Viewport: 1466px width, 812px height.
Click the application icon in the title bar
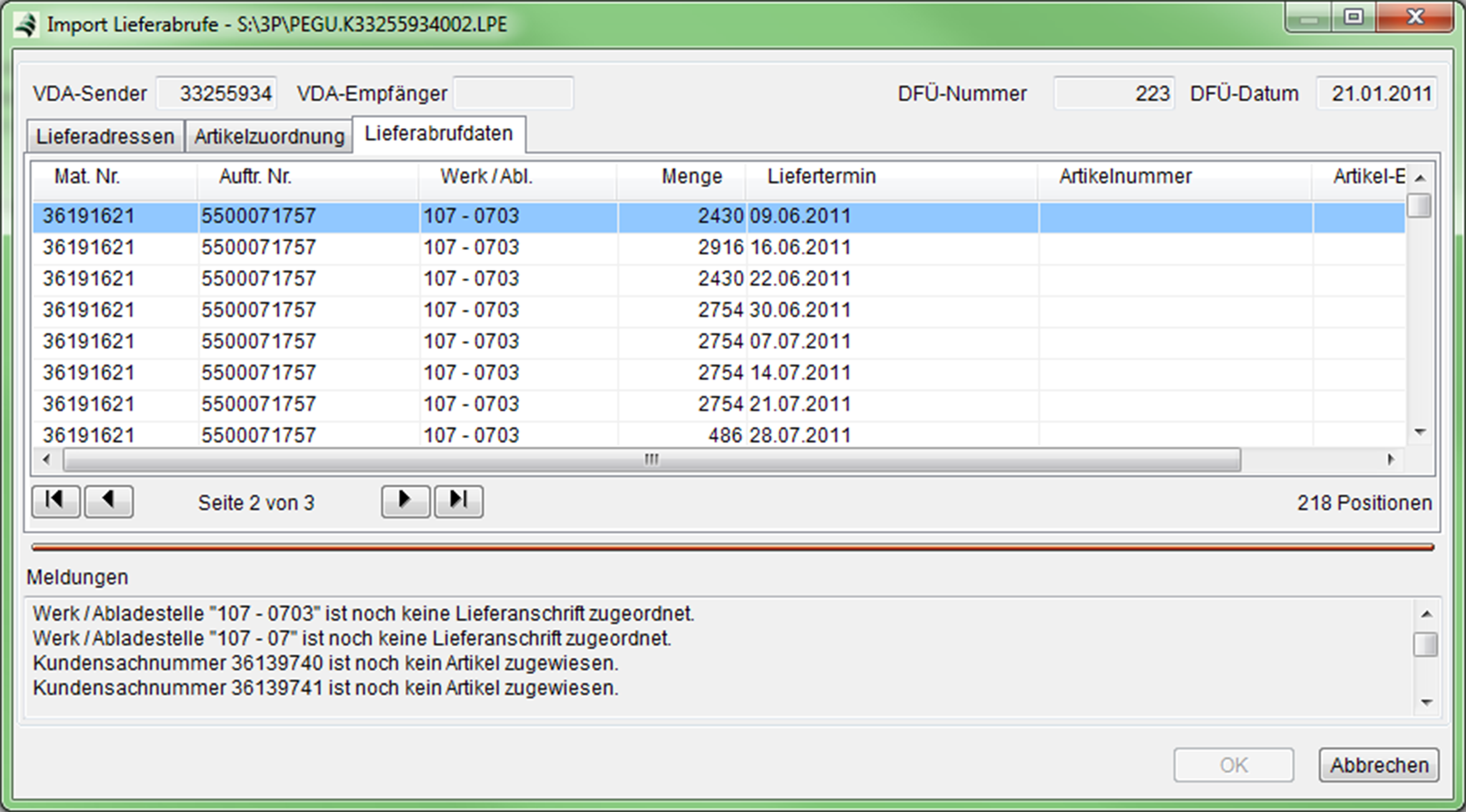(x=26, y=25)
